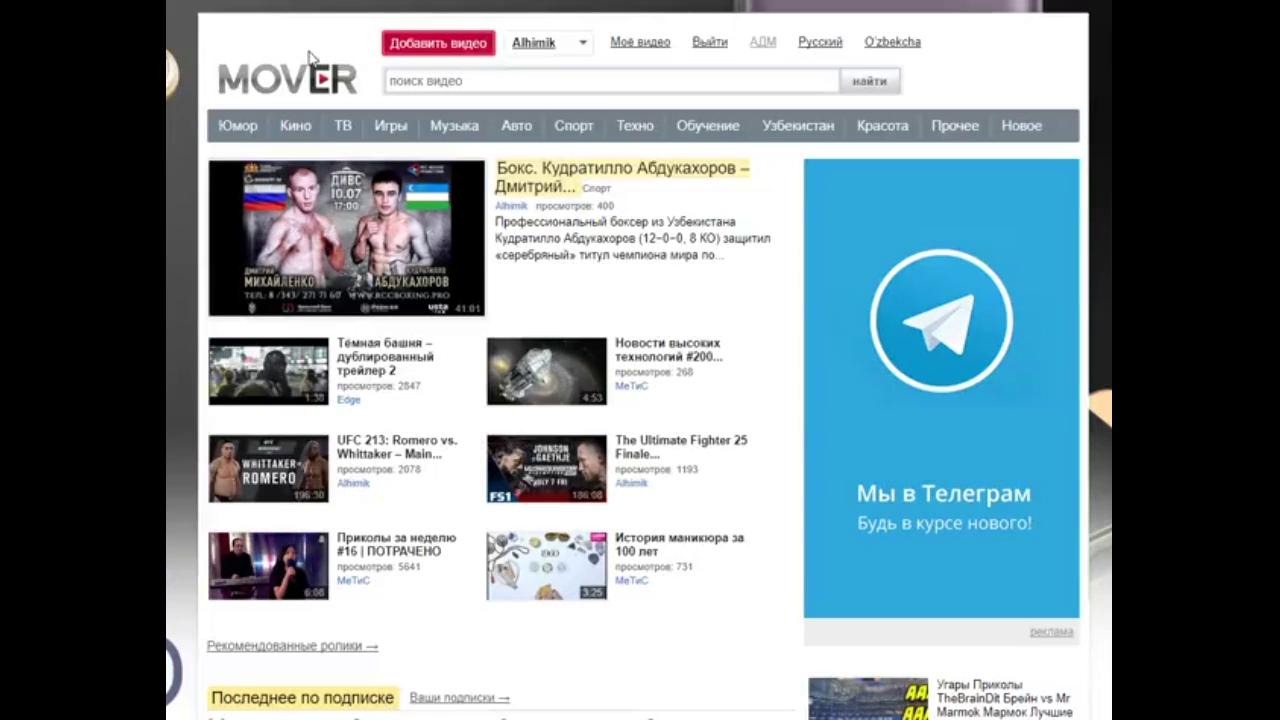The image size is (1280, 720).
Task: Focus the поиск видео search field
Action: click(611, 81)
